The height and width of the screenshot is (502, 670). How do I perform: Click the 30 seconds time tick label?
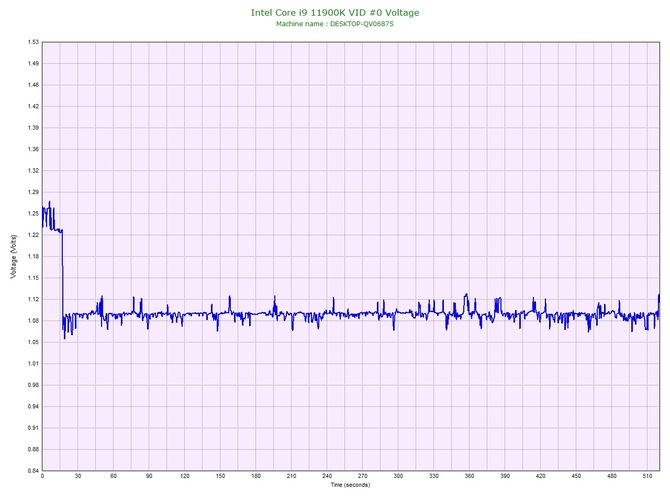tap(78, 476)
